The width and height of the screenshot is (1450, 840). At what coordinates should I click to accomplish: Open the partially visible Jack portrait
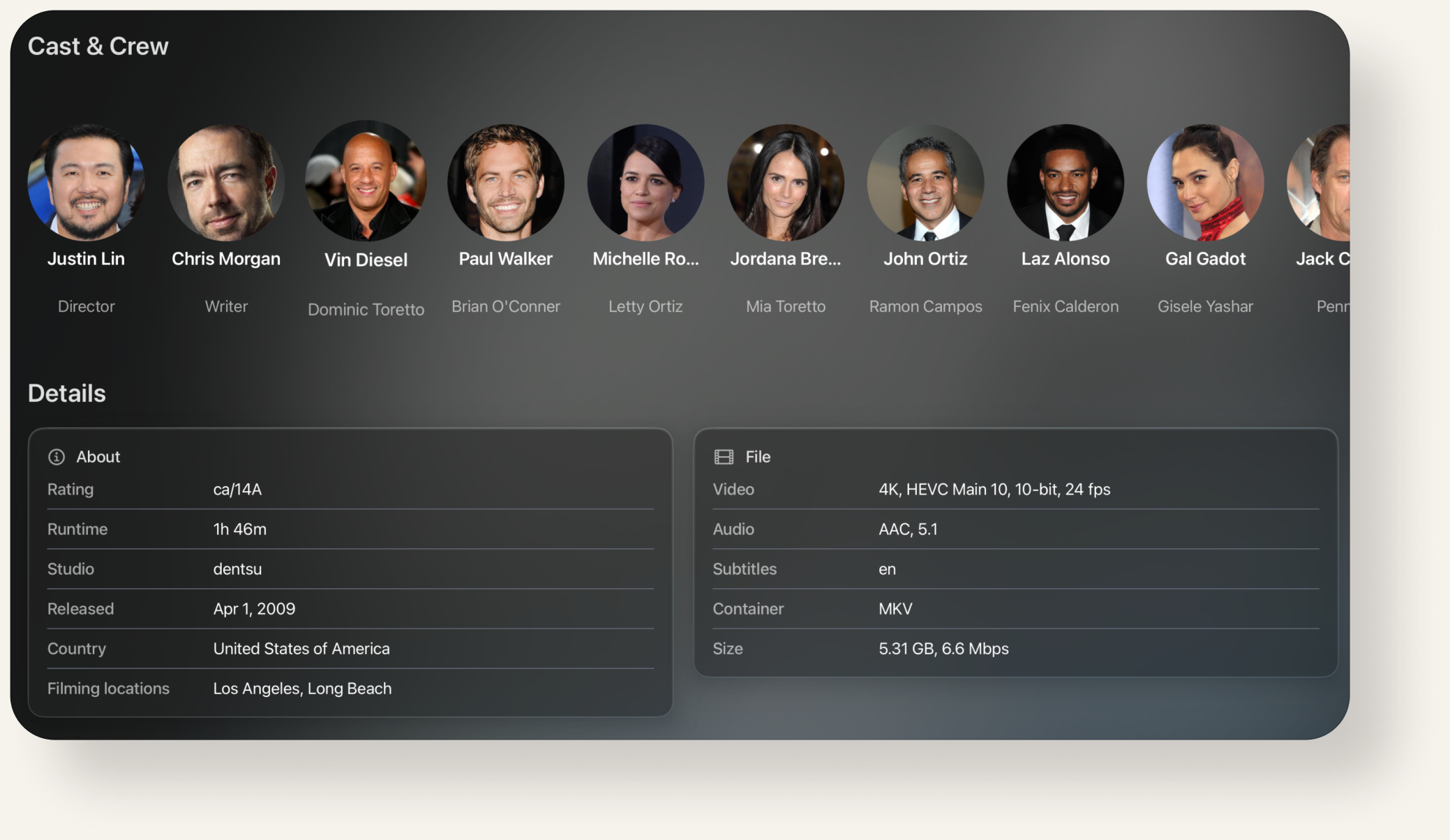[1319, 183]
